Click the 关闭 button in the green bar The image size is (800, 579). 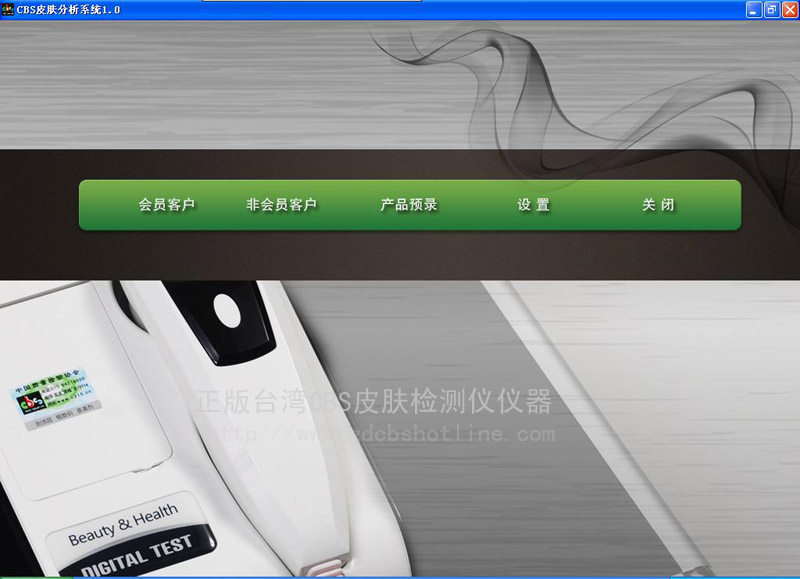(x=659, y=205)
